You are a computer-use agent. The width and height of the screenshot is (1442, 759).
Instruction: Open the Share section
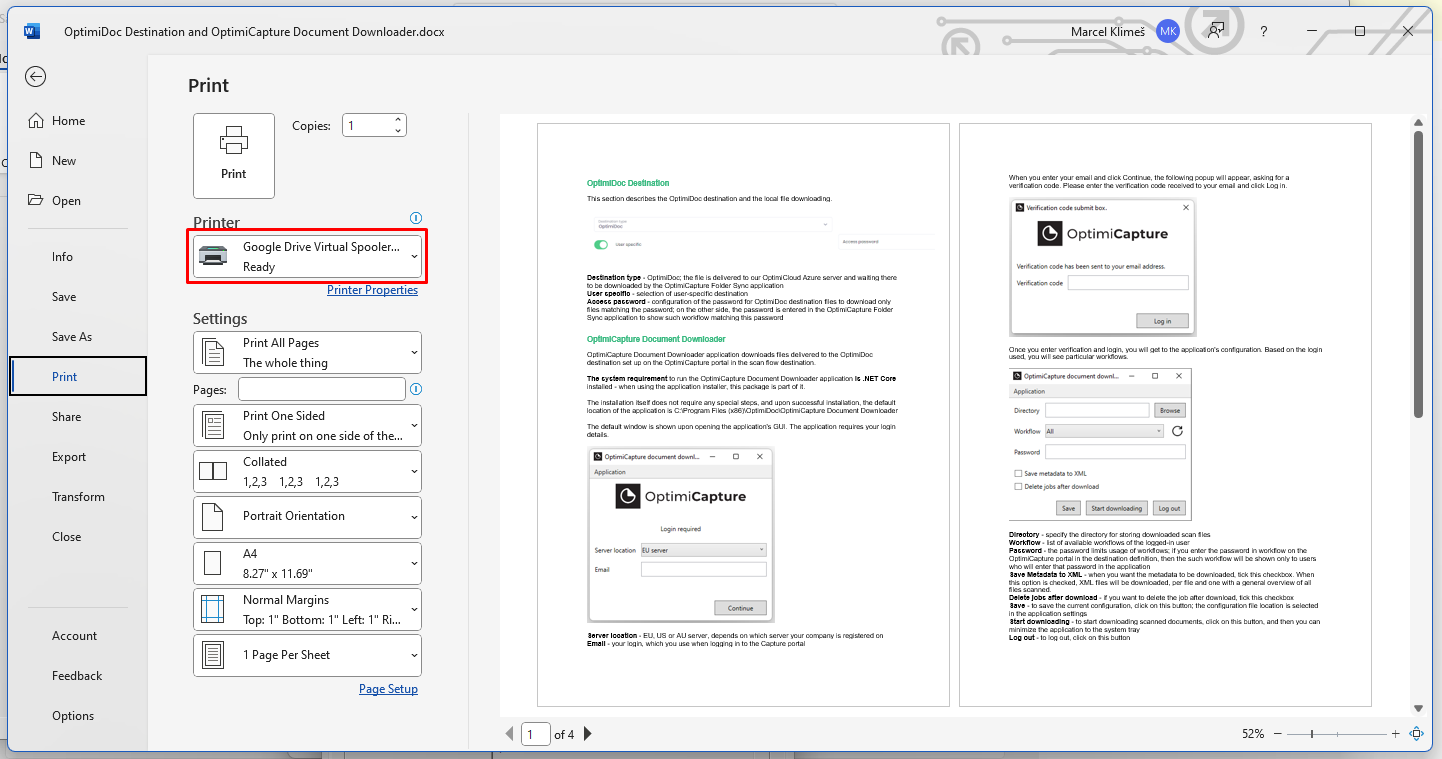click(x=78, y=417)
